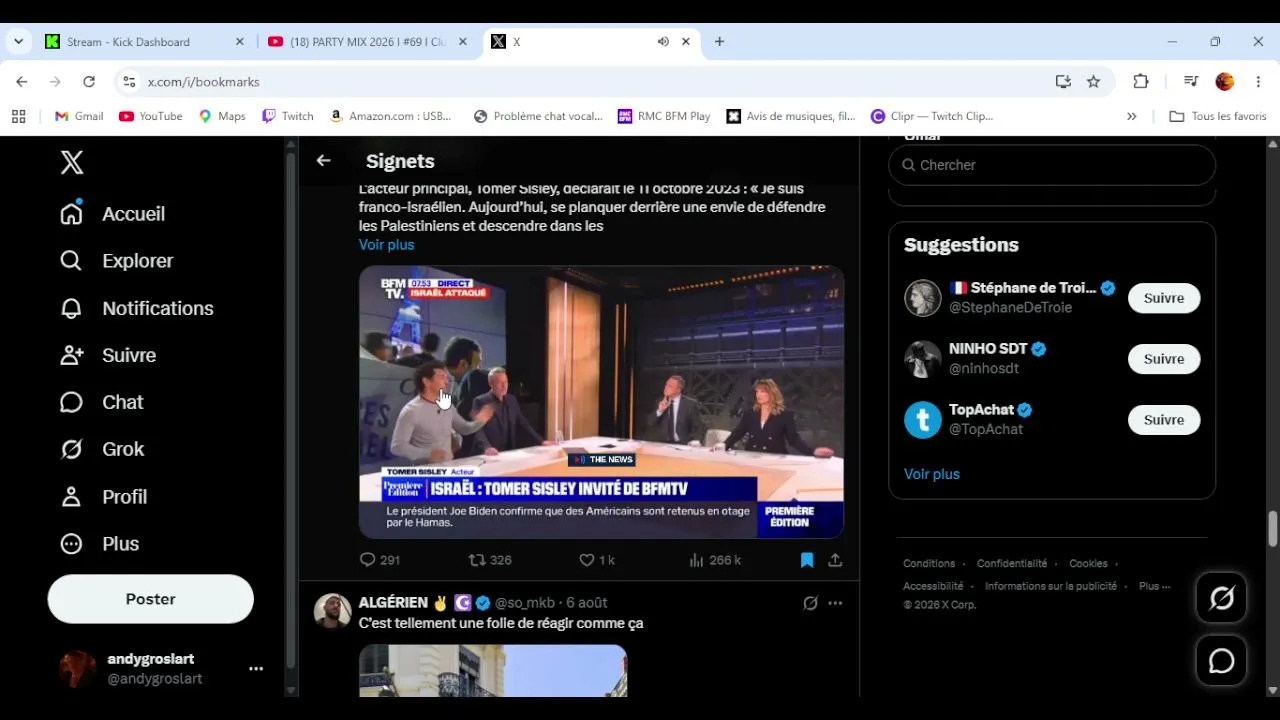Click the address bar URL
Screen dimensions: 1280x720
point(204,82)
